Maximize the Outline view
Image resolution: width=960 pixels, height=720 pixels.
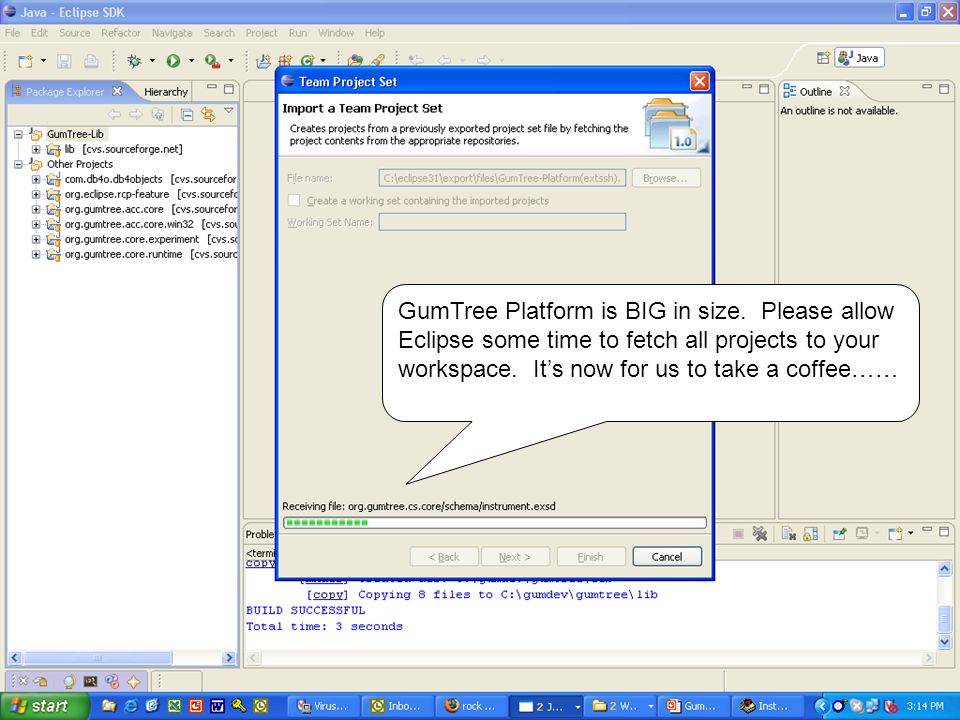point(944,89)
